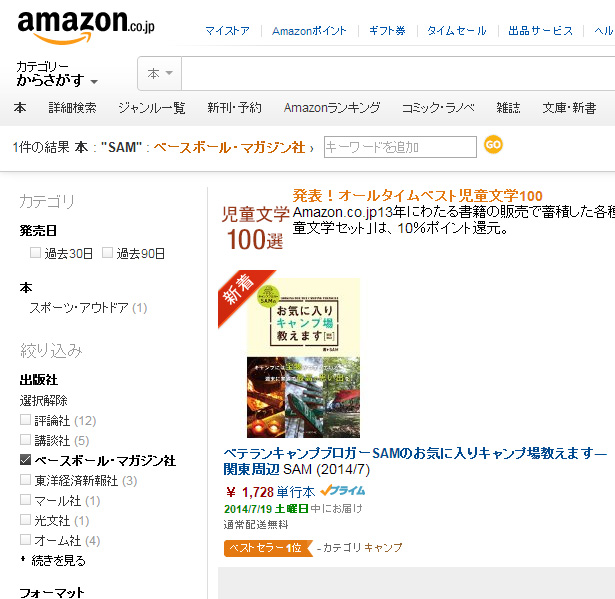Click the Amazon.co.jp logo
The image size is (615, 599).
[86, 27]
